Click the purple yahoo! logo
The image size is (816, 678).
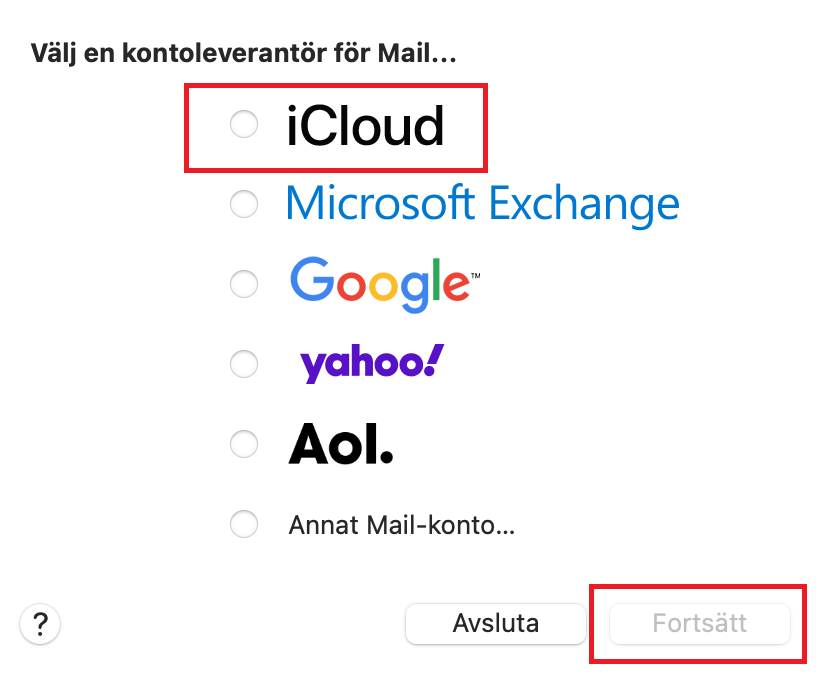pyautogui.click(x=371, y=363)
